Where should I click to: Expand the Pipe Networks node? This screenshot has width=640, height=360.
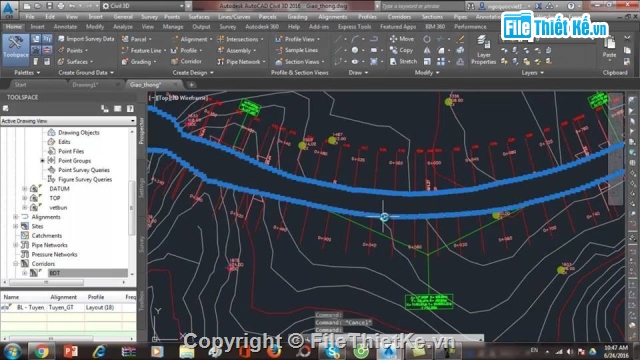16,245
